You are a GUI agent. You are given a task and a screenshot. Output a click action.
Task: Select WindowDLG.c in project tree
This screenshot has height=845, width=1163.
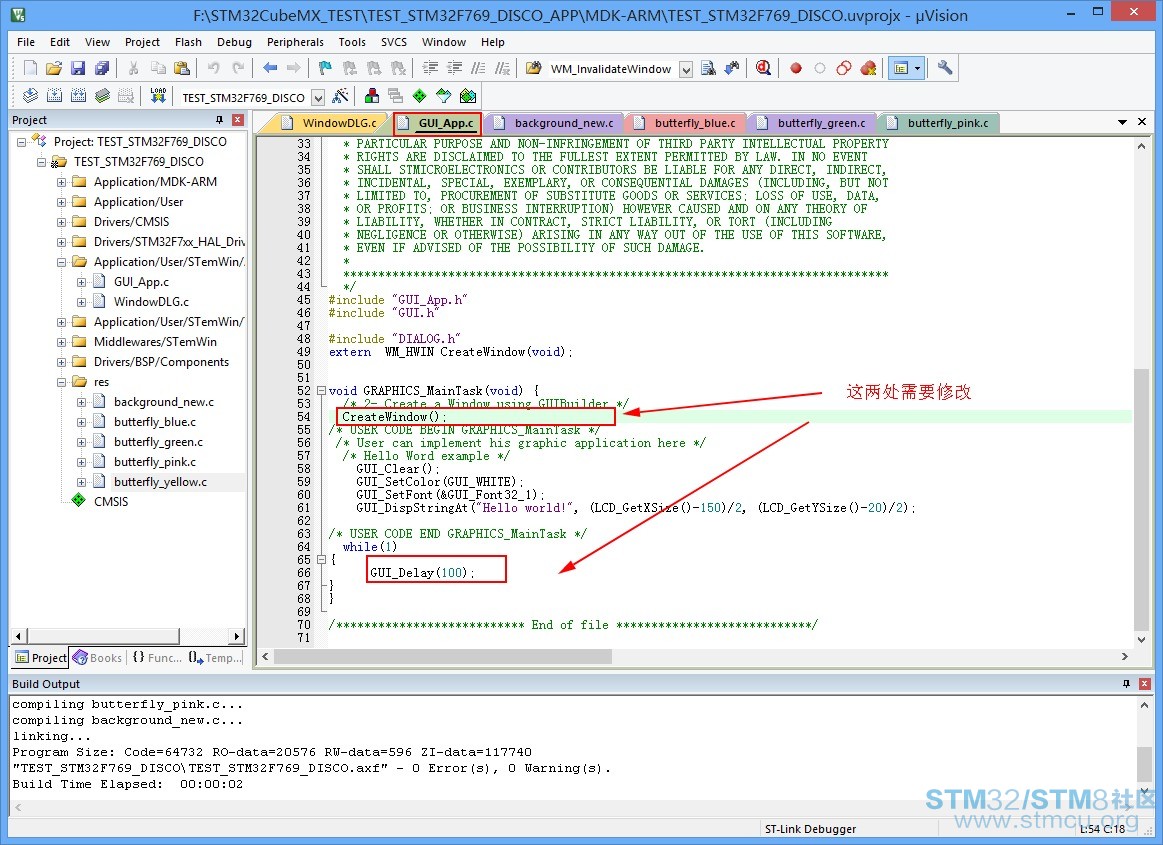(x=151, y=302)
